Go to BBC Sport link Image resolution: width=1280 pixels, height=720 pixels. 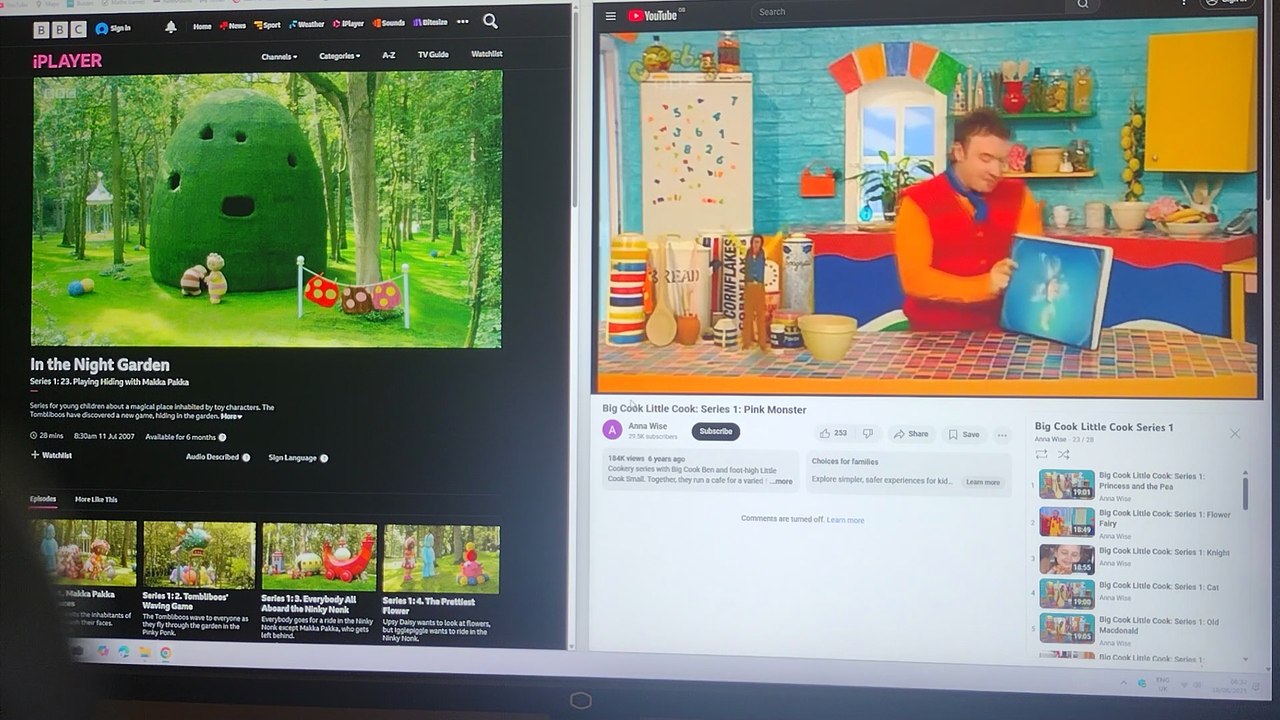tap(267, 25)
